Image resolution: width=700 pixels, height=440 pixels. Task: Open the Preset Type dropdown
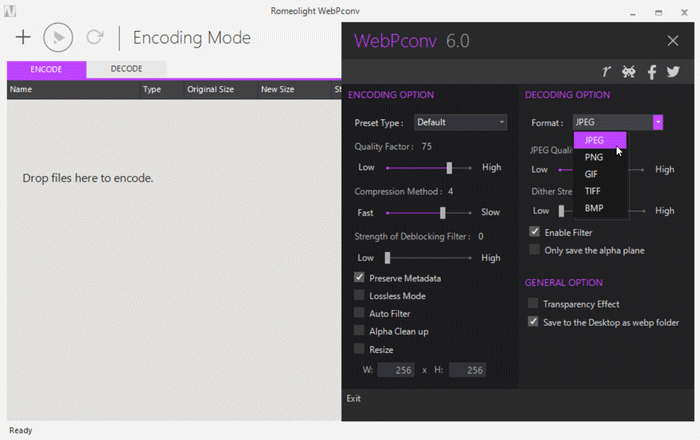[x=461, y=122]
